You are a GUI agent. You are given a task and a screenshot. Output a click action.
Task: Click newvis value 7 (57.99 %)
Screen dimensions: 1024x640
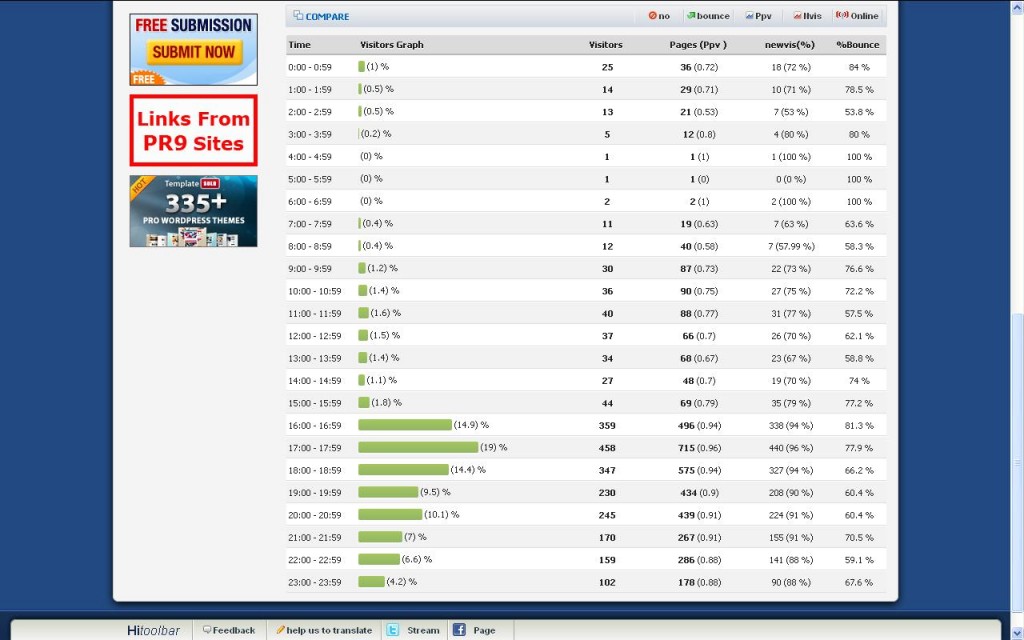point(791,246)
